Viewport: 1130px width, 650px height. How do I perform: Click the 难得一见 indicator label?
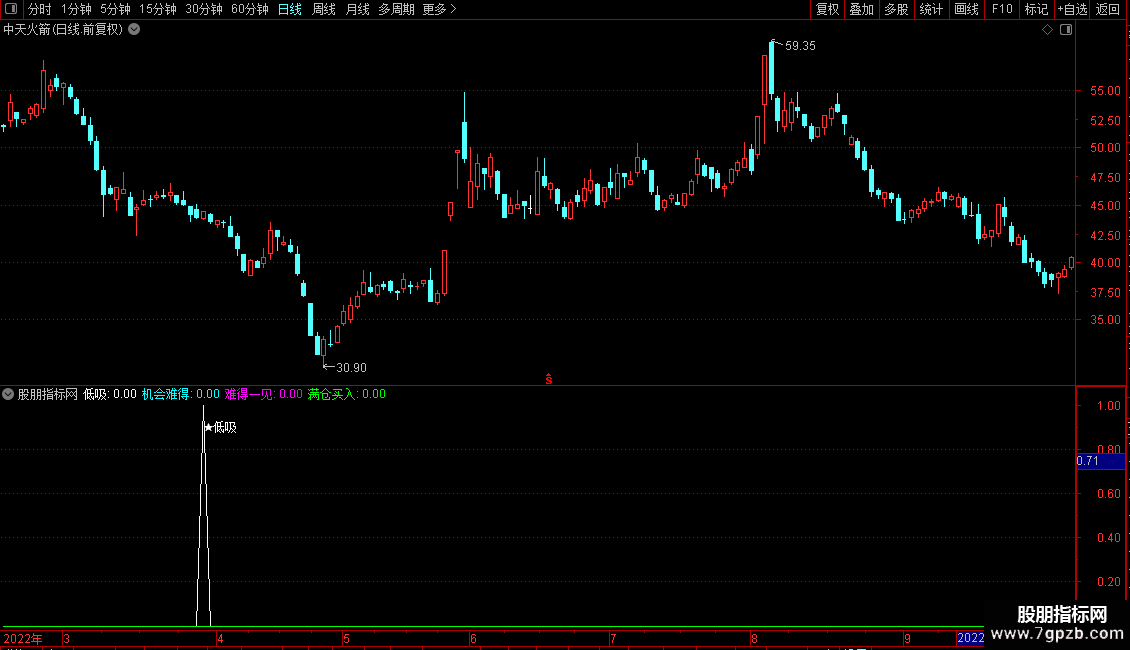coord(263,394)
